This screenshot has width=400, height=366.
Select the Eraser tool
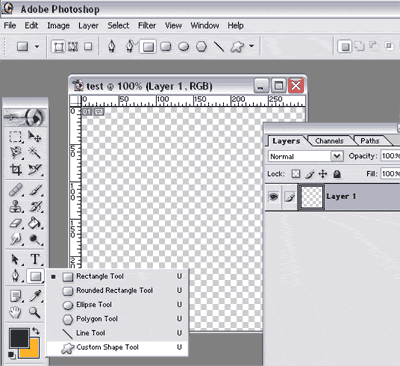(16, 223)
